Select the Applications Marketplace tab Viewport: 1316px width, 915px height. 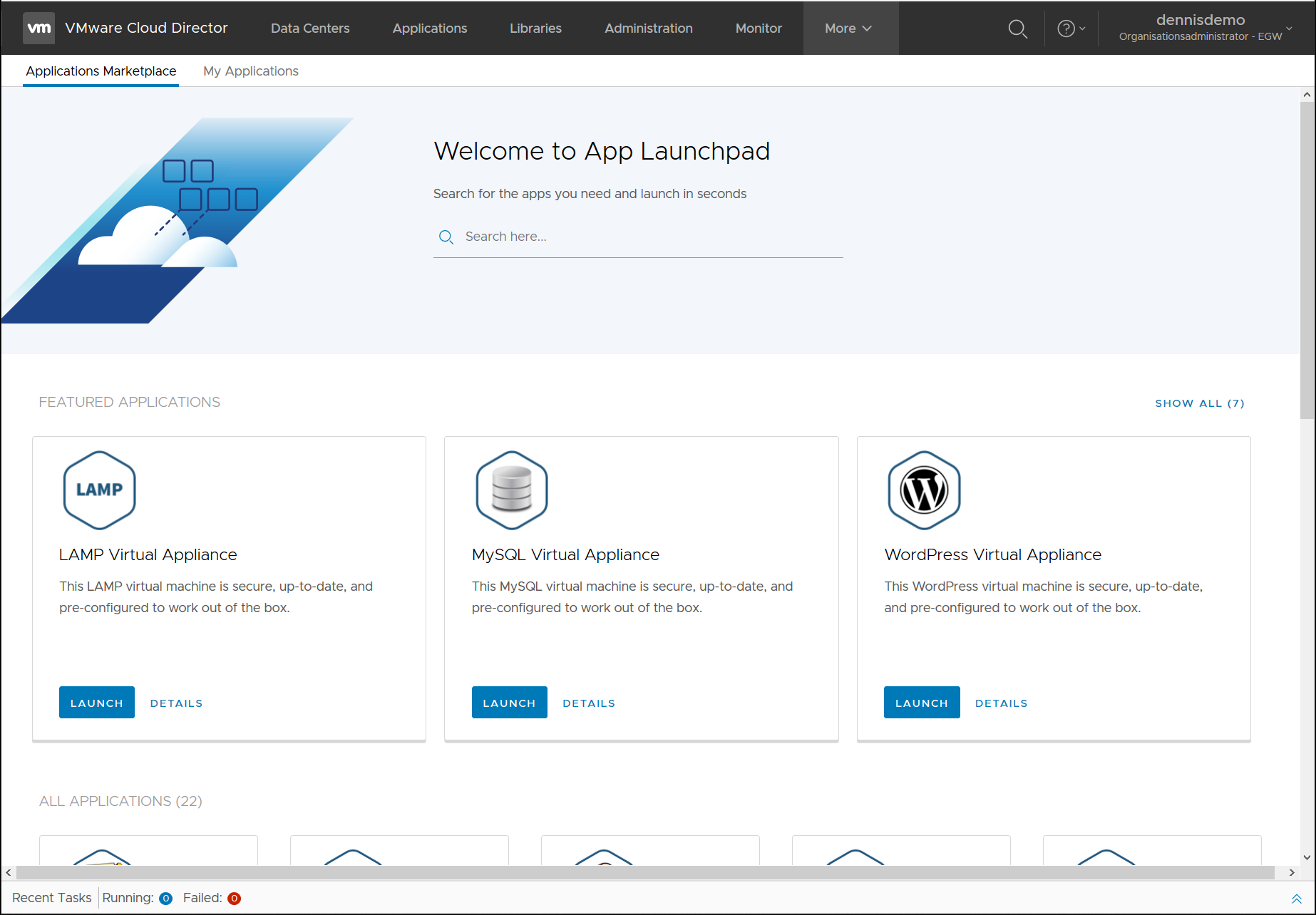101,71
